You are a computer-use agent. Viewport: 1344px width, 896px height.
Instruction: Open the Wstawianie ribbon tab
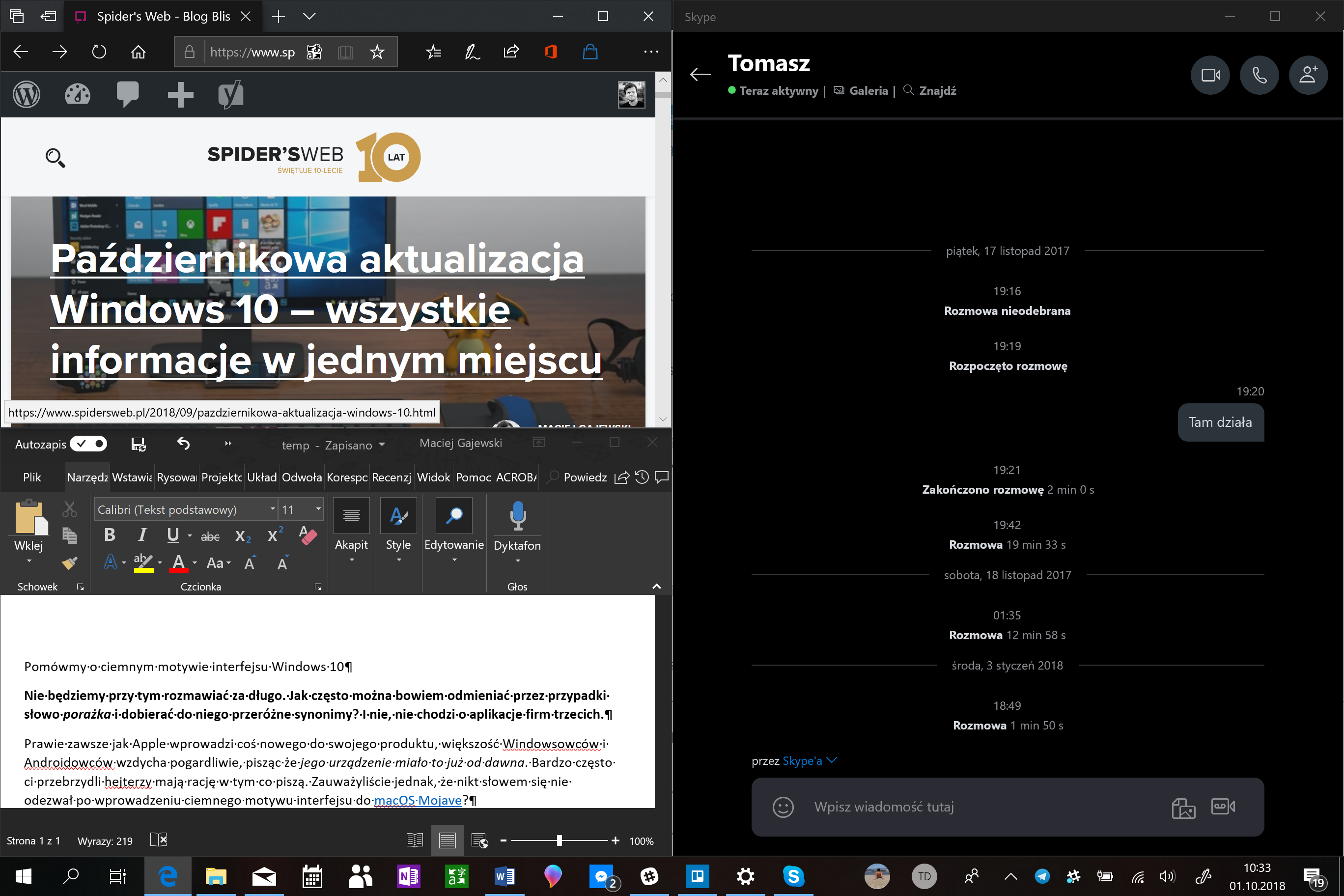point(132,477)
